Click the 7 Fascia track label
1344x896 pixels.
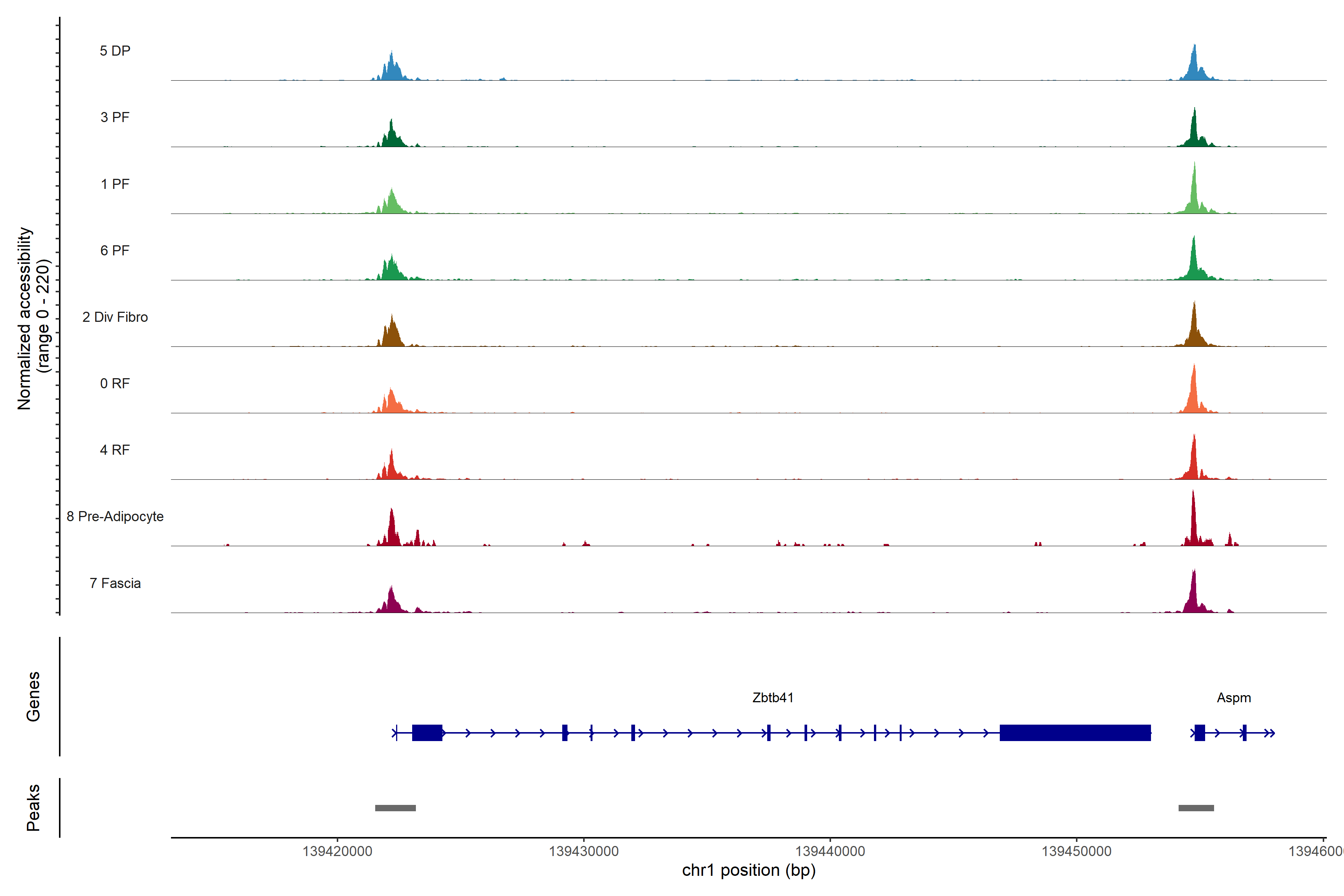(115, 583)
